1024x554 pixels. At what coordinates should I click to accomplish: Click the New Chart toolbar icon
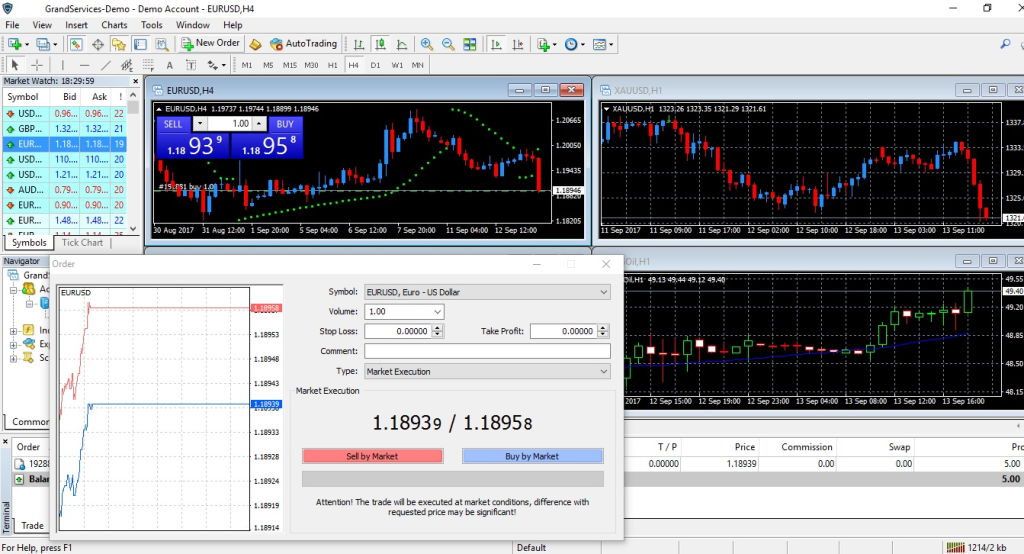(x=14, y=44)
